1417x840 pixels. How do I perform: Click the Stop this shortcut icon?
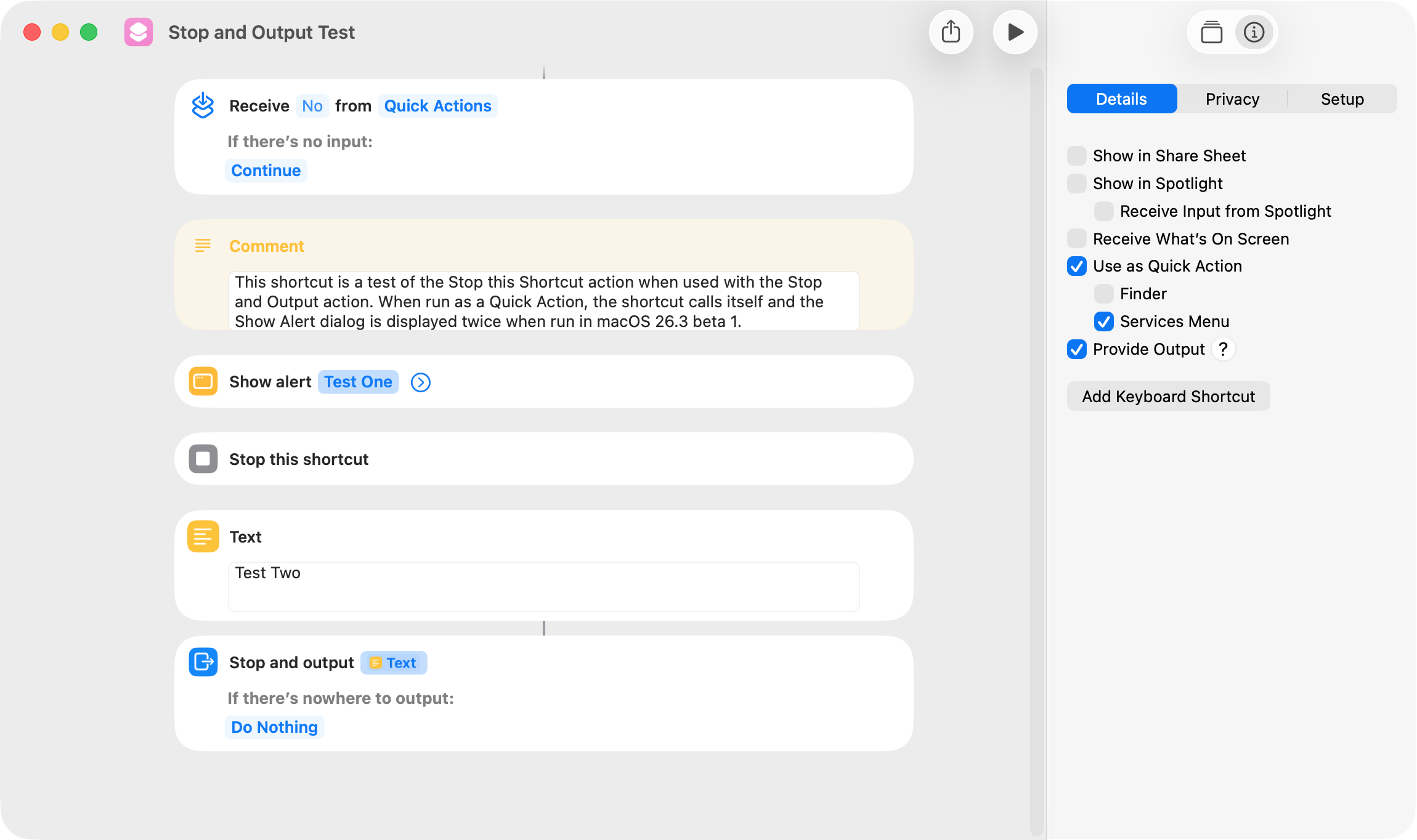tap(203, 459)
